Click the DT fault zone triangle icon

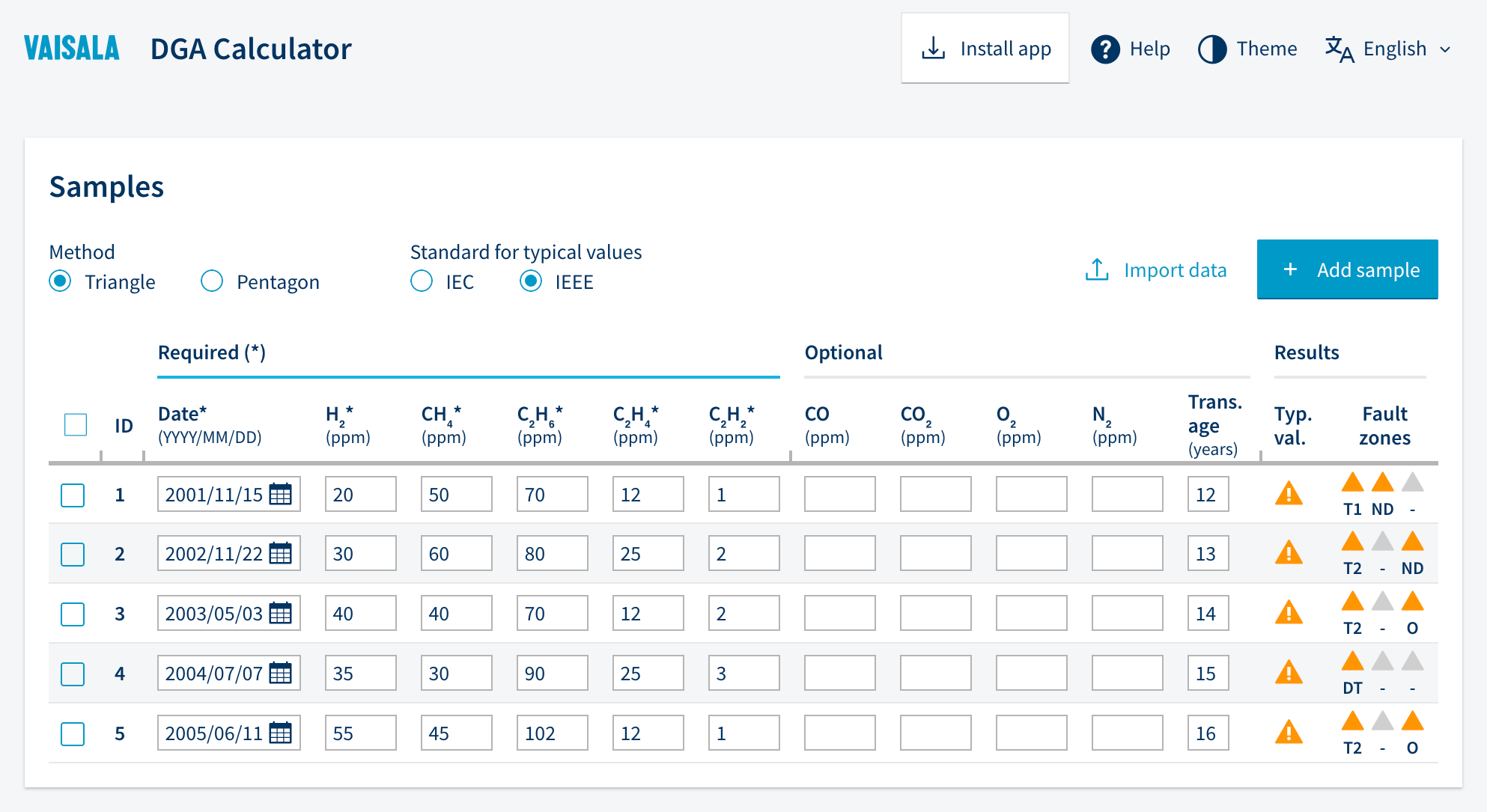[1352, 662]
